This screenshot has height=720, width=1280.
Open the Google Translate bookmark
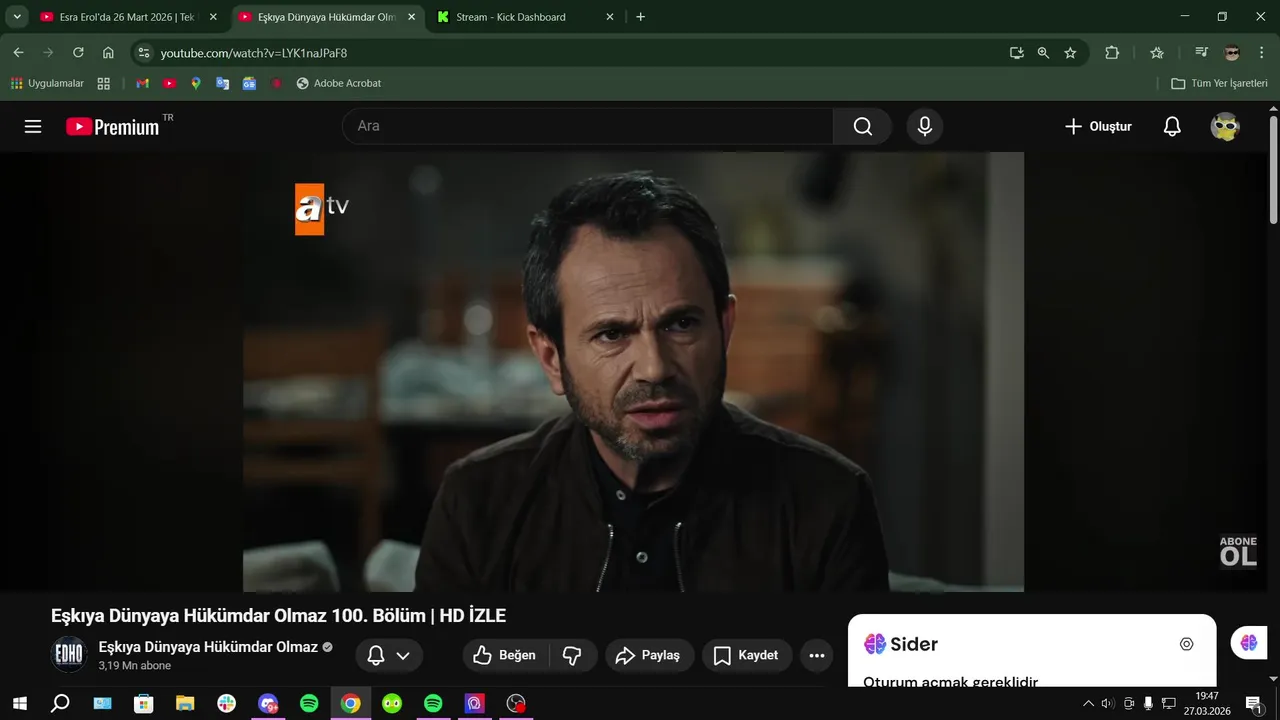coord(223,84)
